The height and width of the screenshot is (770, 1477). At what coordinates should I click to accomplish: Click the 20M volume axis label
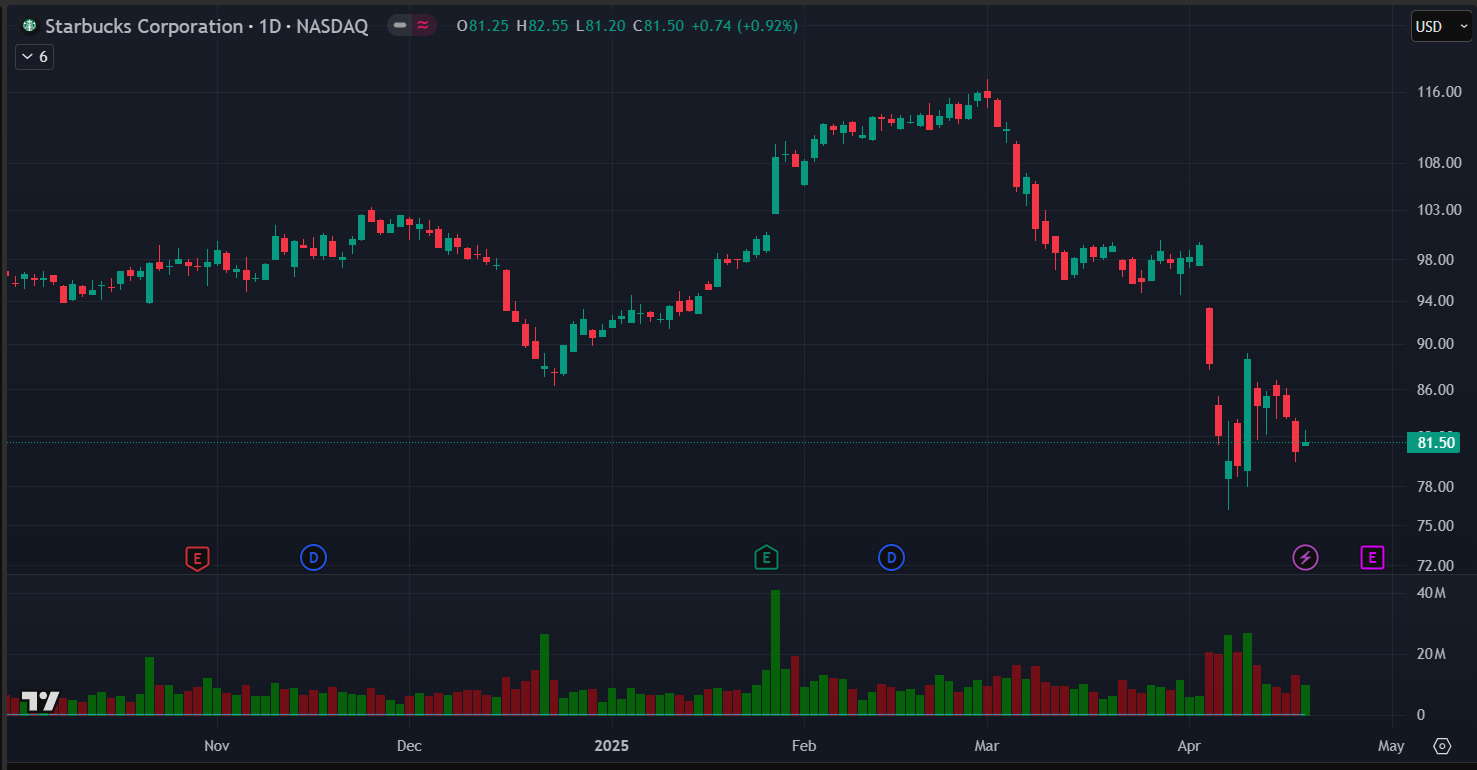click(x=1433, y=655)
